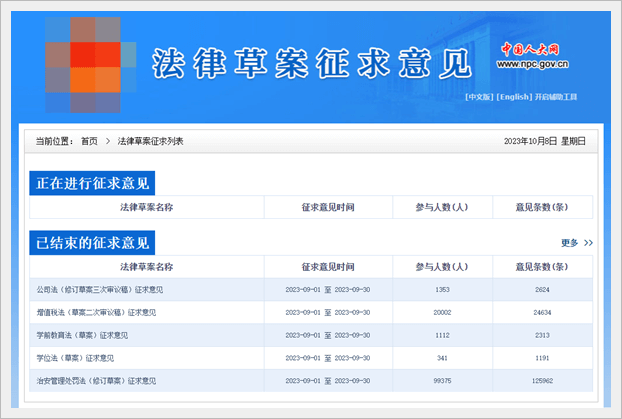Open 治安管理处罚法（修订草案）征求意见

96,381
